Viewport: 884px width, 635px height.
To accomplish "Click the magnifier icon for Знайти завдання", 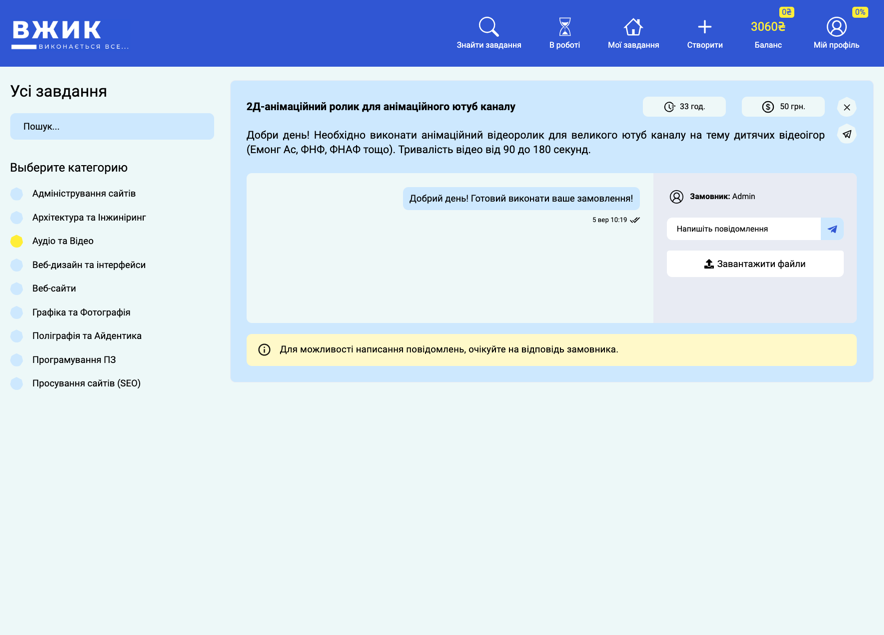I will click(488, 27).
